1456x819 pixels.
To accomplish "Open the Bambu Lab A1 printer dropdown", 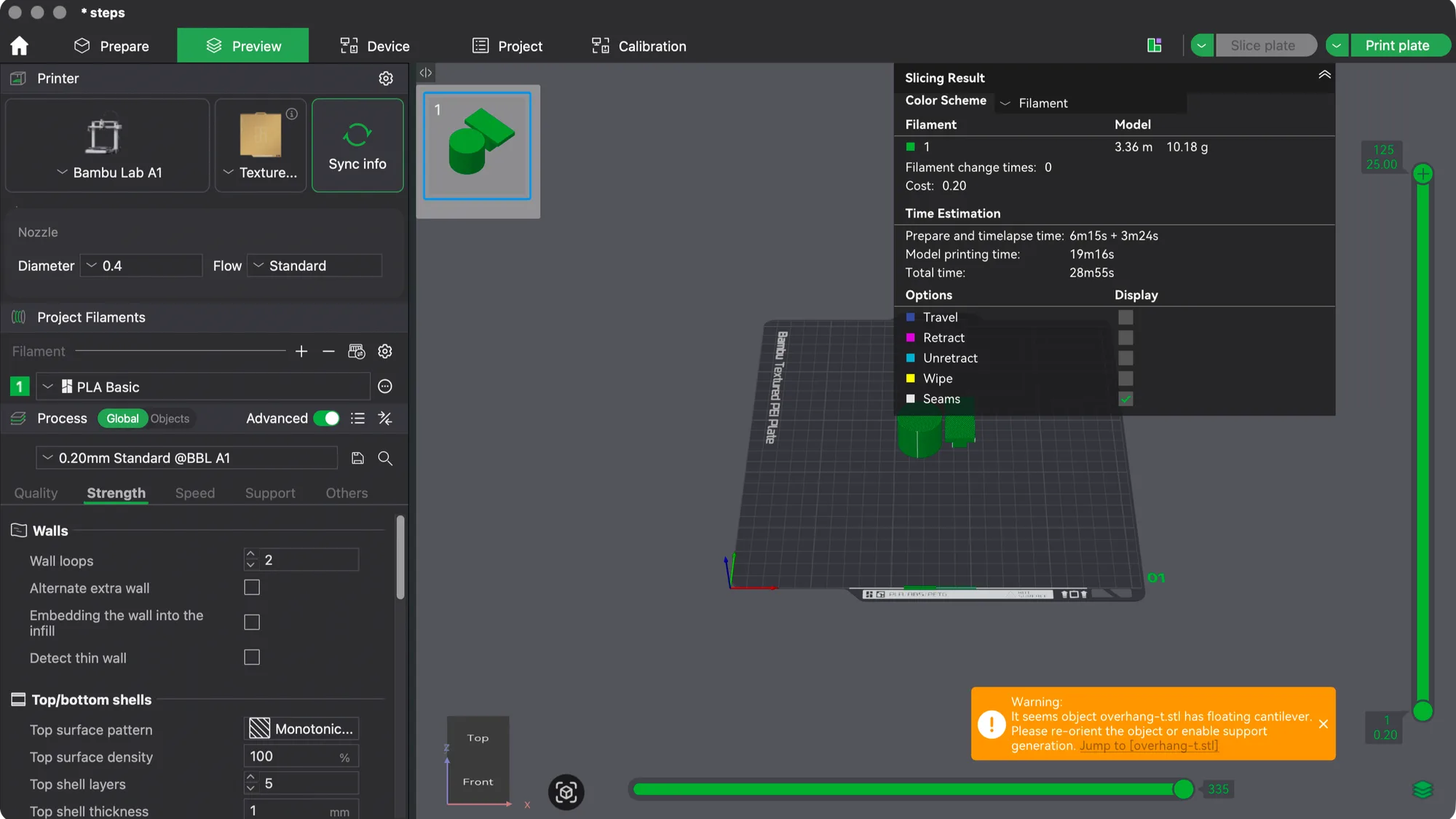I will [x=109, y=173].
